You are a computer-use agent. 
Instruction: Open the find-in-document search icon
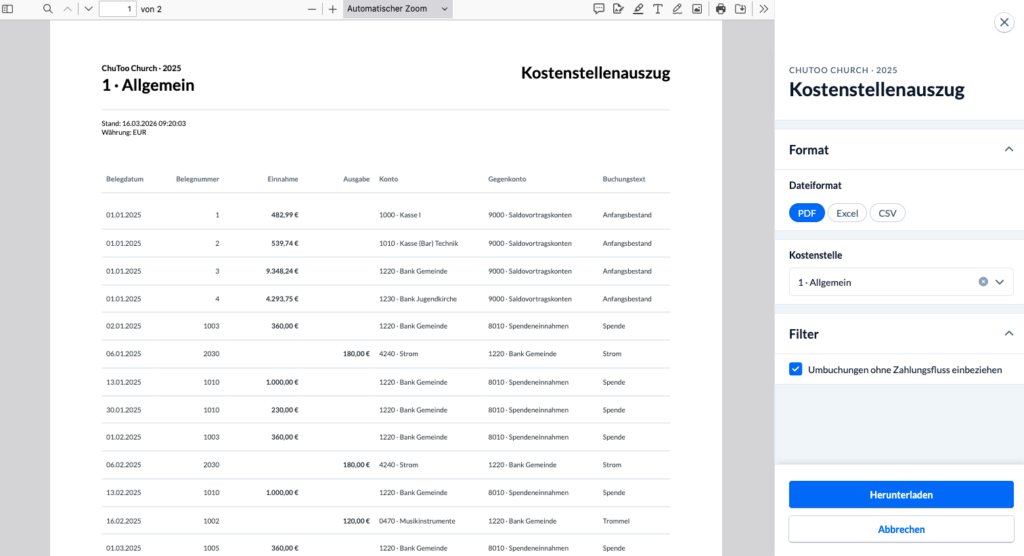click(x=48, y=9)
